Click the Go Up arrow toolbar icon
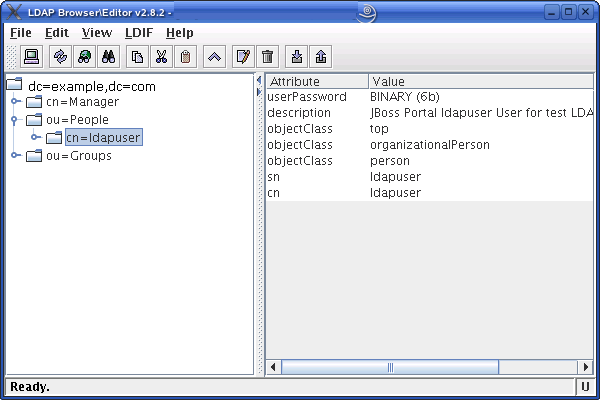The width and height of the screenshot is (600, 400). coord(214,57)
